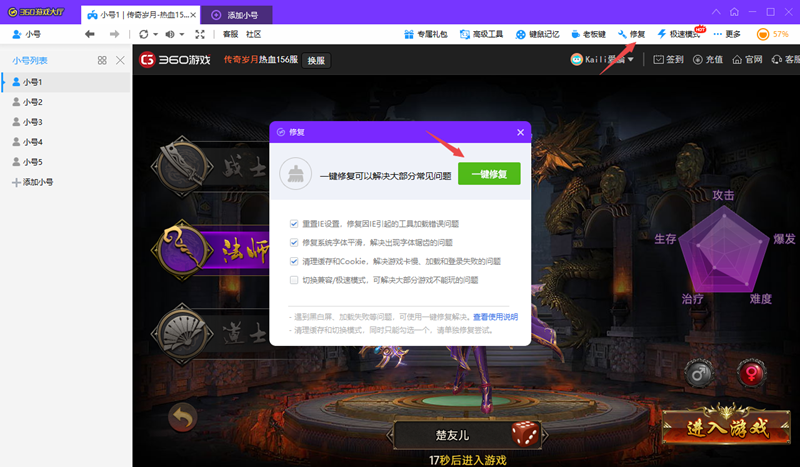Go forward with the toolbar forward arrow
Viewport: 800px width, 467px height.
pyautogui.click(x=114, y=34)
